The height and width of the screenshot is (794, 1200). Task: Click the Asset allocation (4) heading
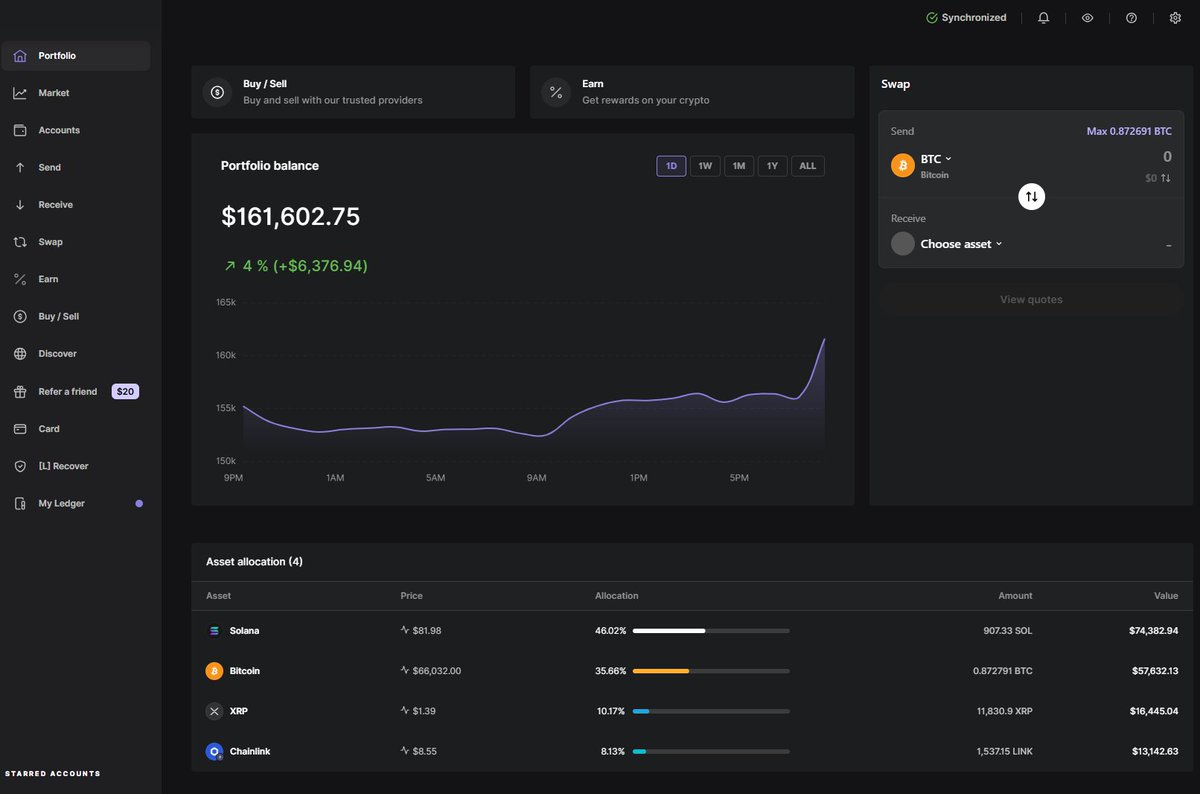[x=254, y=562]
